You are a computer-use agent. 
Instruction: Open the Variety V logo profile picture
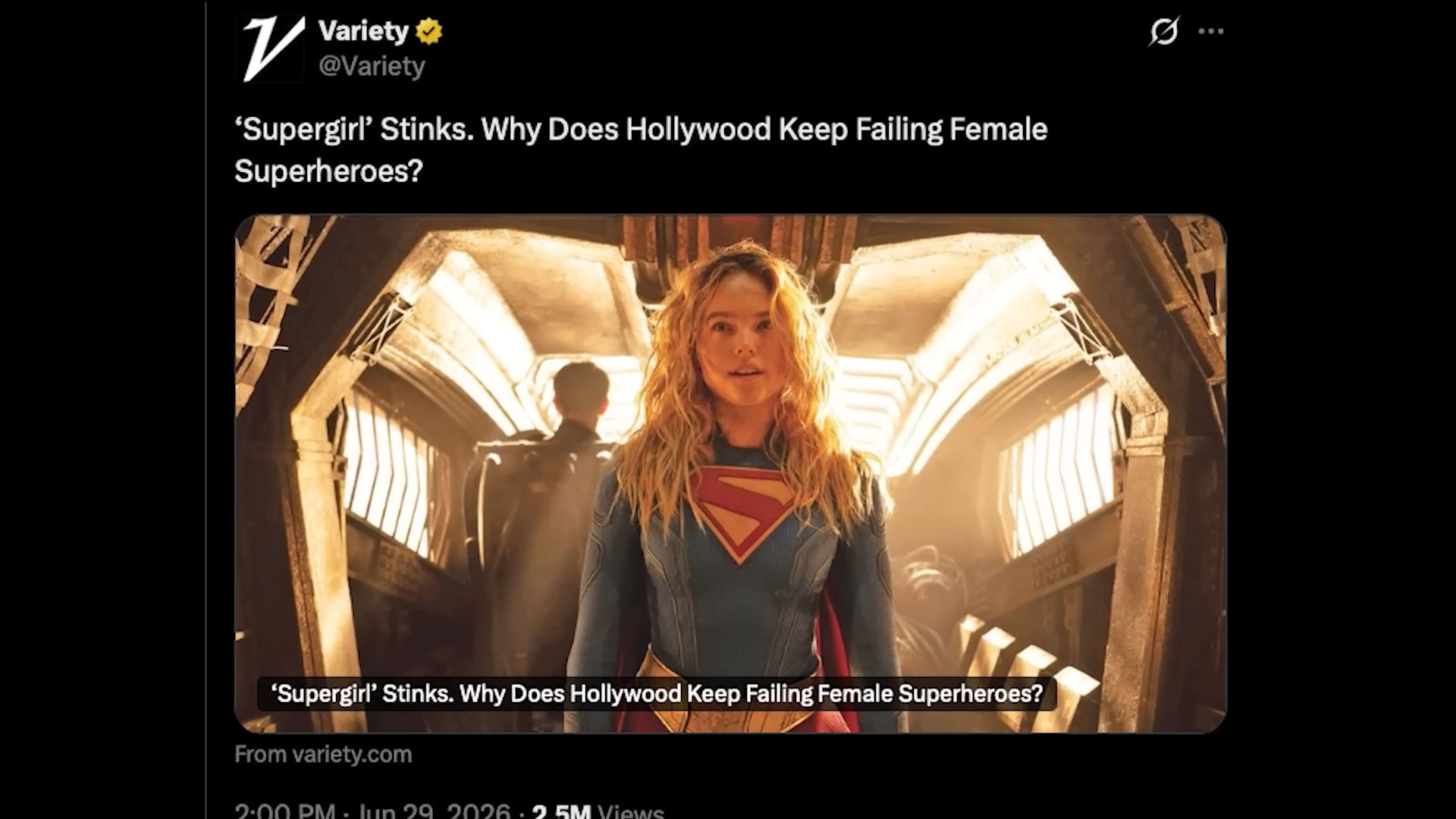click(x=270, y=48)
